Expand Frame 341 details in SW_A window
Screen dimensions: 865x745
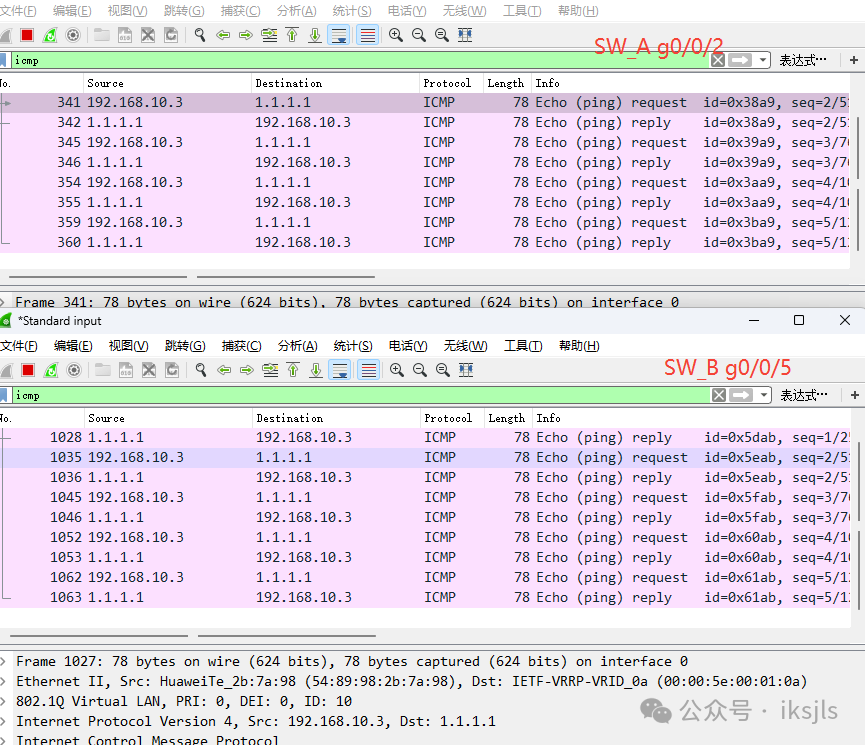point(3,302)
